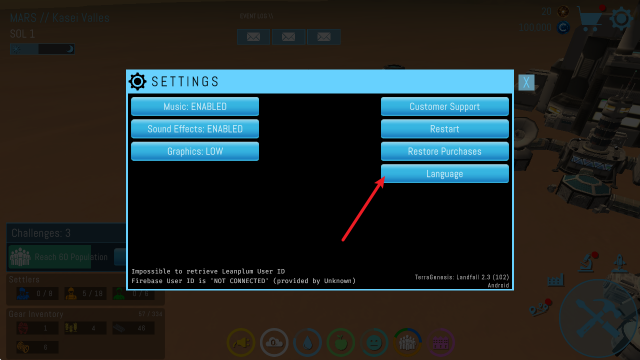Open the third event log envelope

pos(324,37)
